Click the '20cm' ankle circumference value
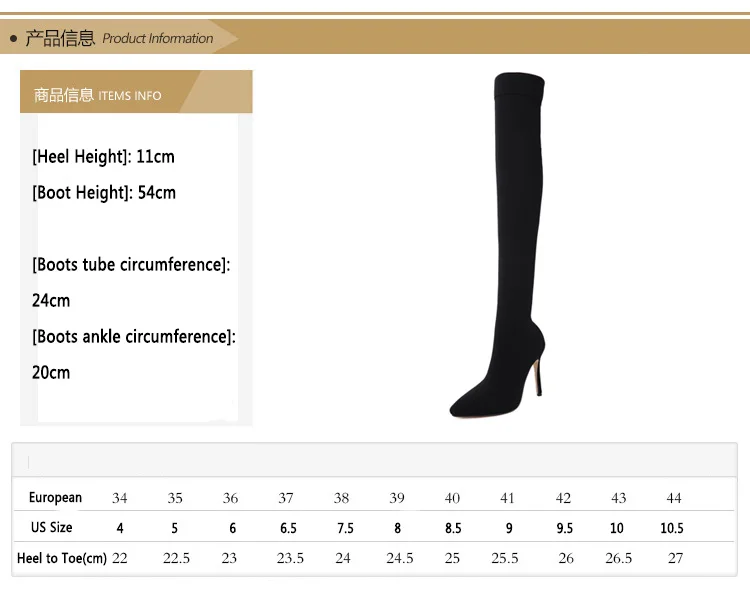Viewport: 750px width, 604px height. point(51,373)
